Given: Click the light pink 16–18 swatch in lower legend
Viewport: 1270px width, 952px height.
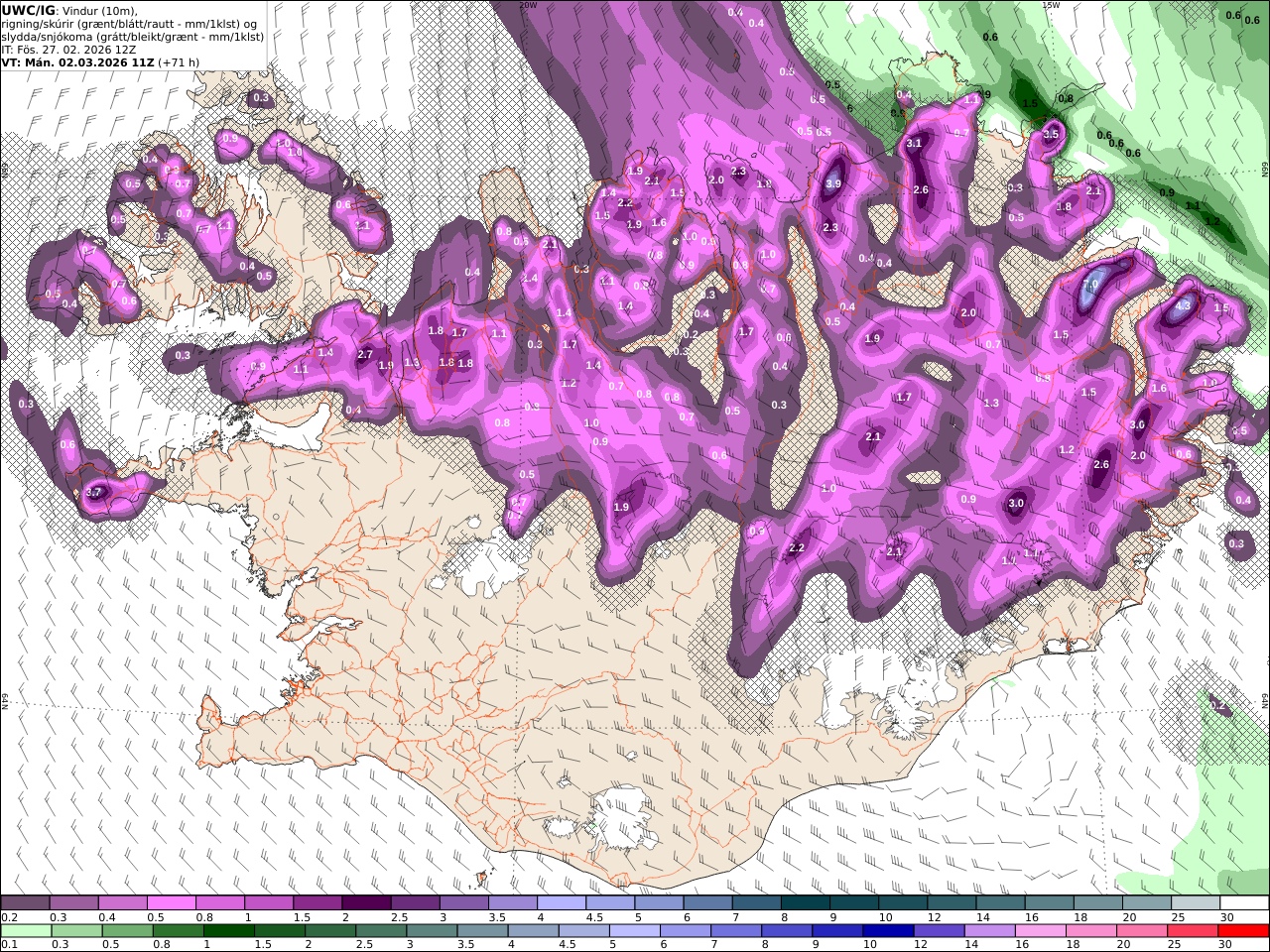Looking at the screenshot, I should click(x=1041, y=930).
